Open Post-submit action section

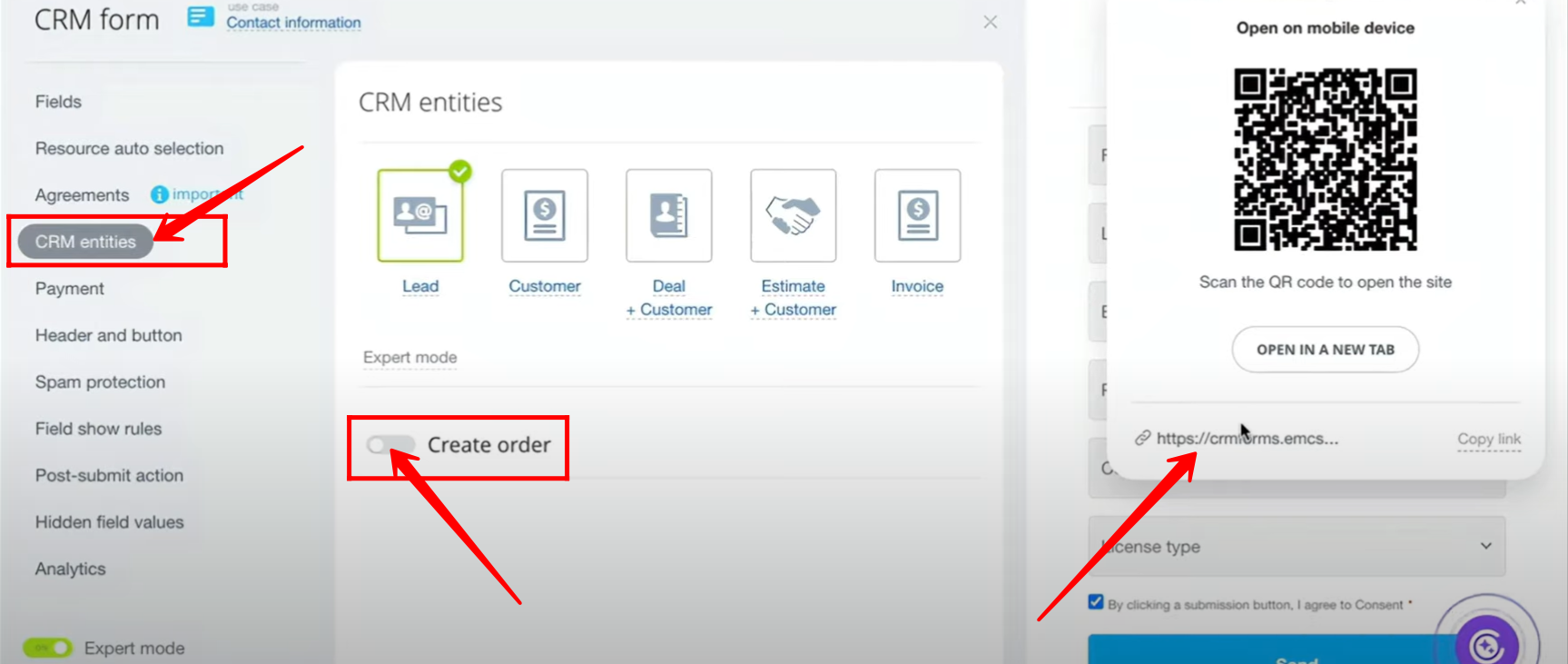point(109,475)
